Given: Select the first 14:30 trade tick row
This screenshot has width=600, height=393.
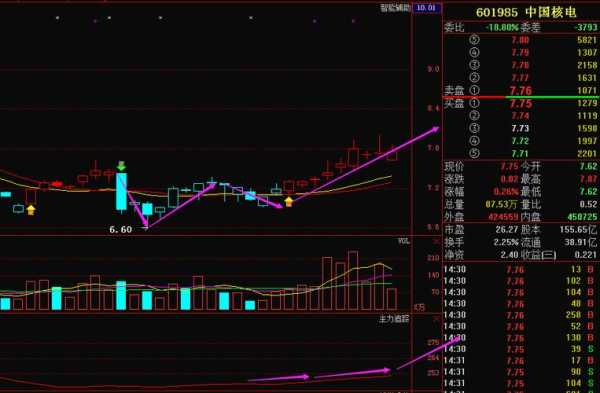Looking at the screenshot, I should coord(520,269).
